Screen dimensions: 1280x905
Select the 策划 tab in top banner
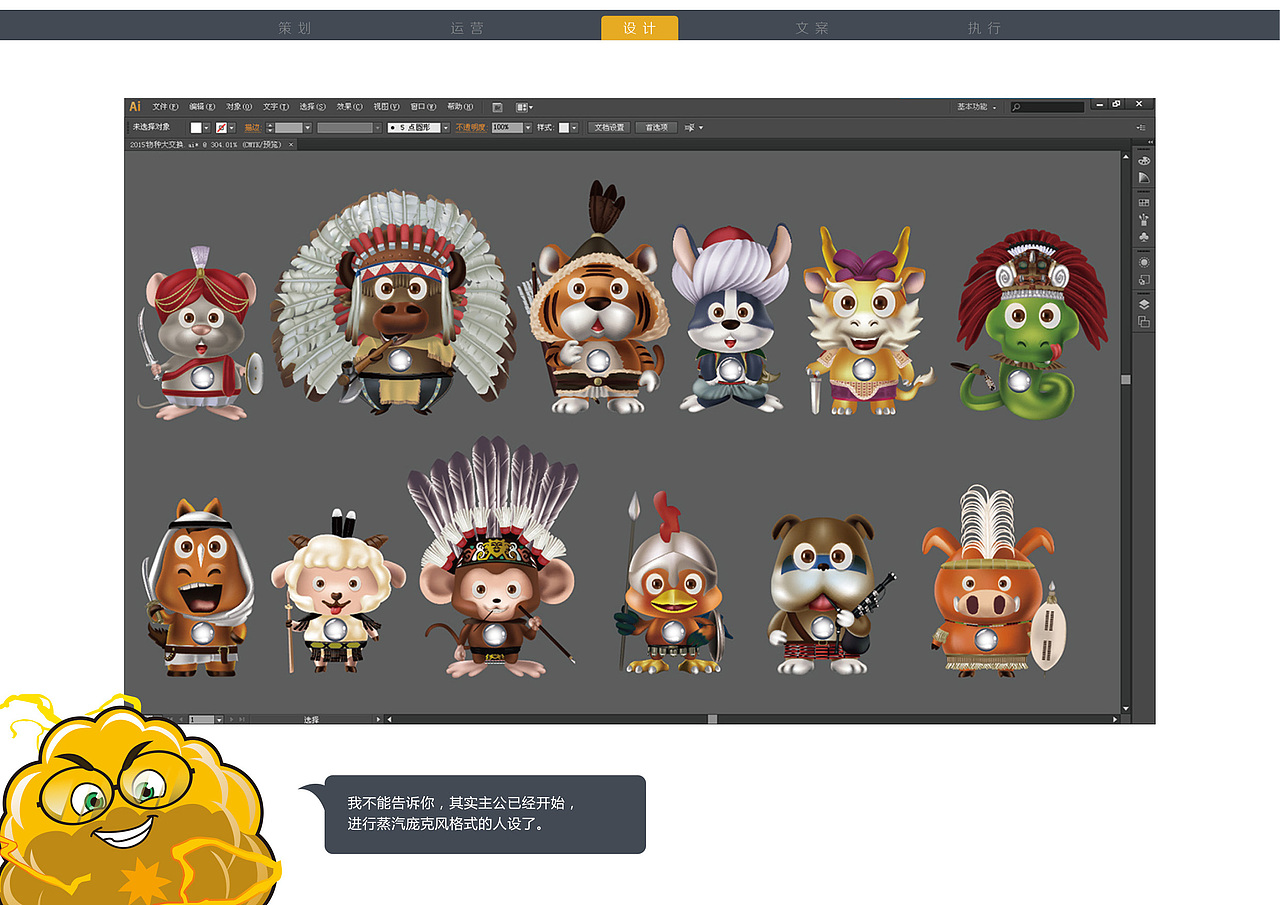click(x=295, y=28)
